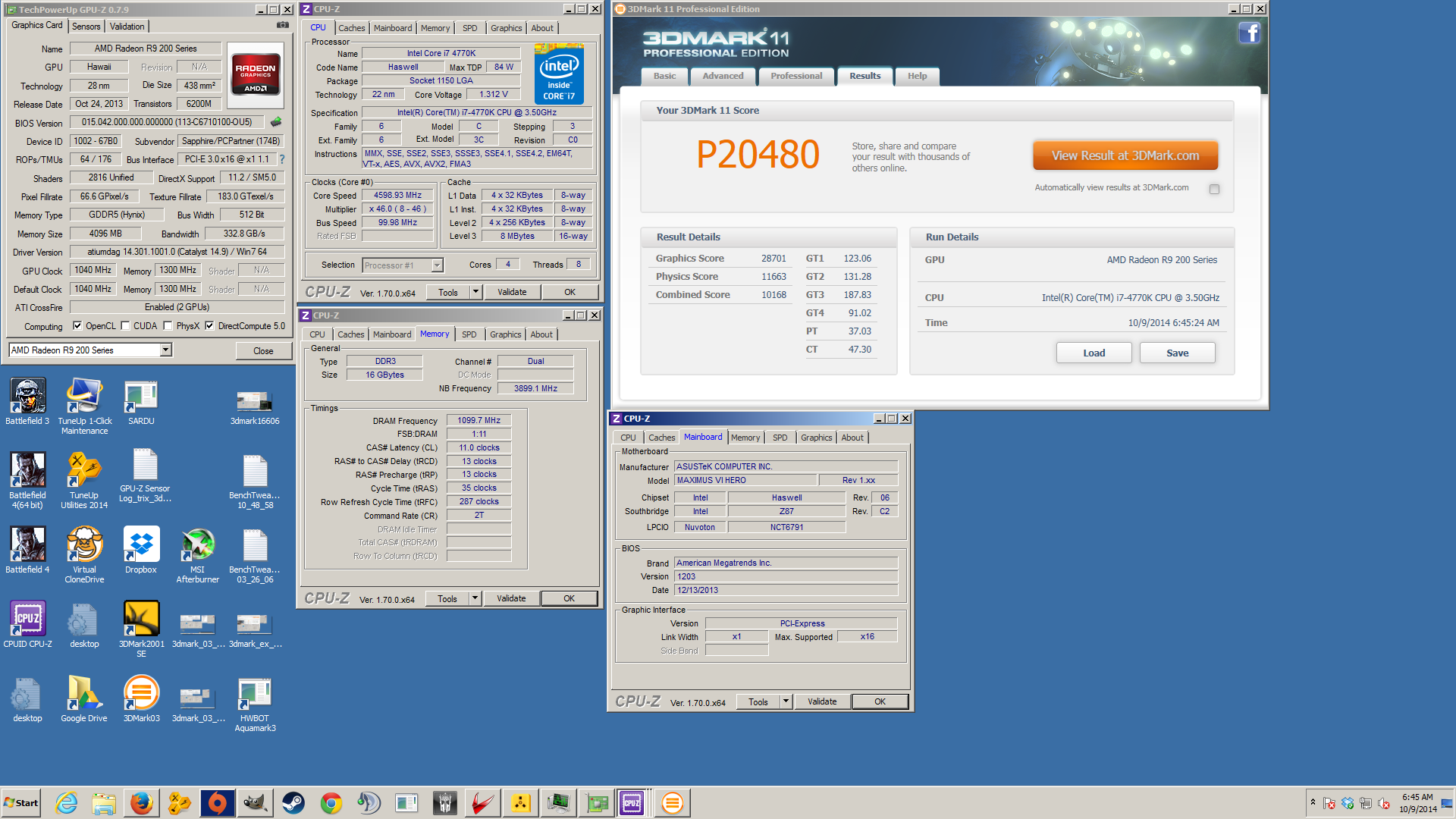Open 3DMark03 desktop shortcut
This screenshot has width=1456, height=819.
141,699
